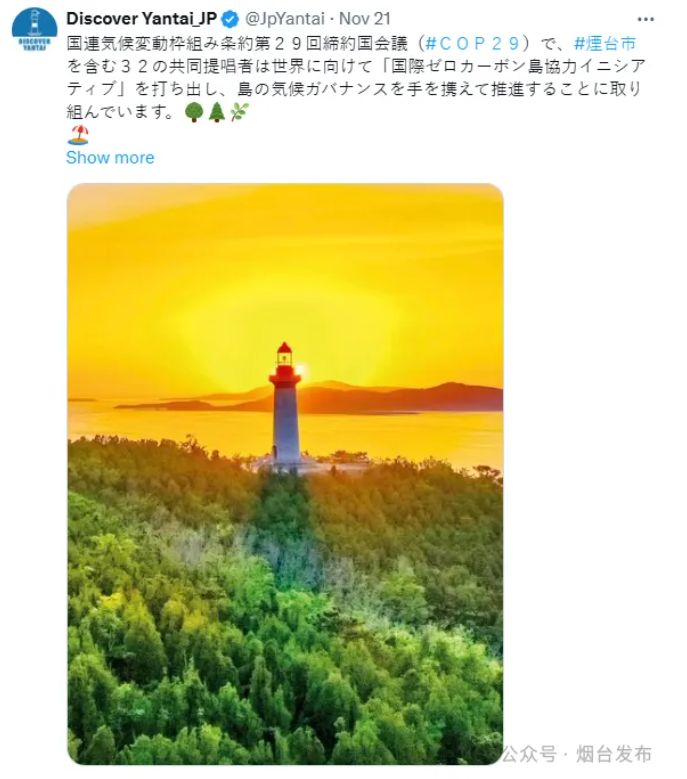Open the Discover Yantai_JP display name
Image resolution: width=687 pixels, height=779 pixels.
point(142,19)
